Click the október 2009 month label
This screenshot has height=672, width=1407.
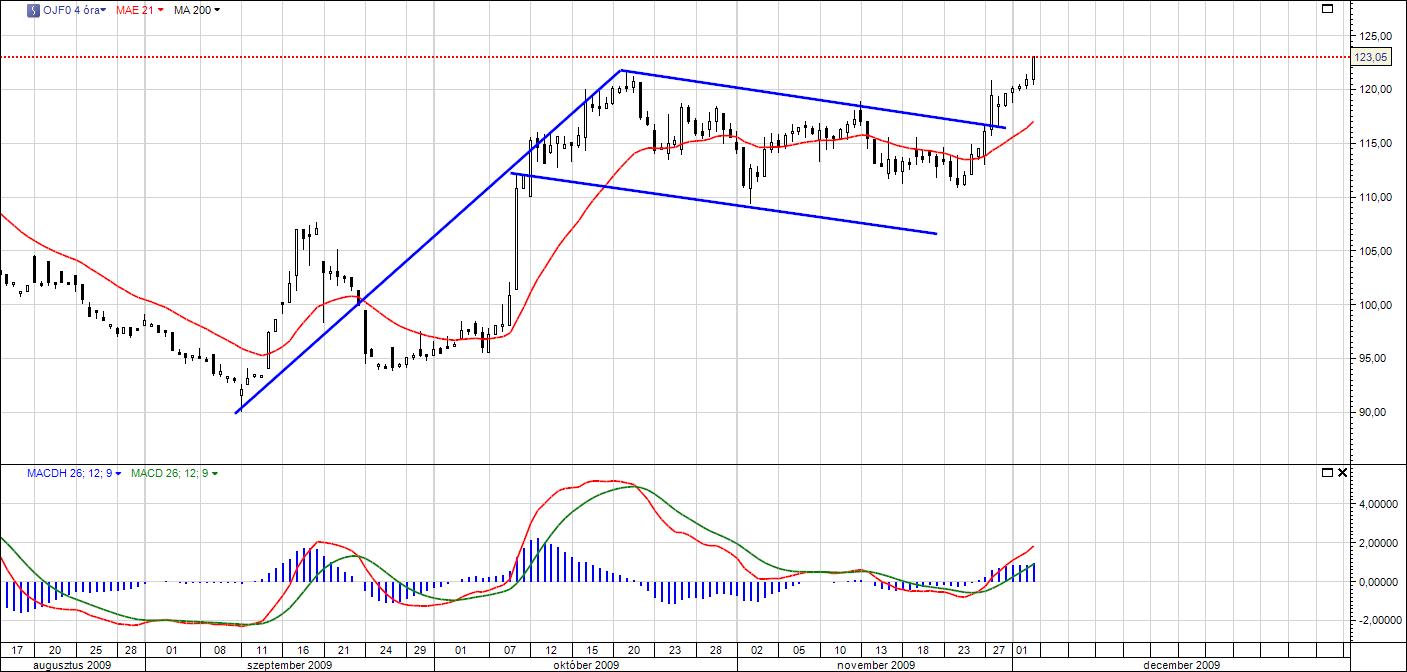[586, 664]
